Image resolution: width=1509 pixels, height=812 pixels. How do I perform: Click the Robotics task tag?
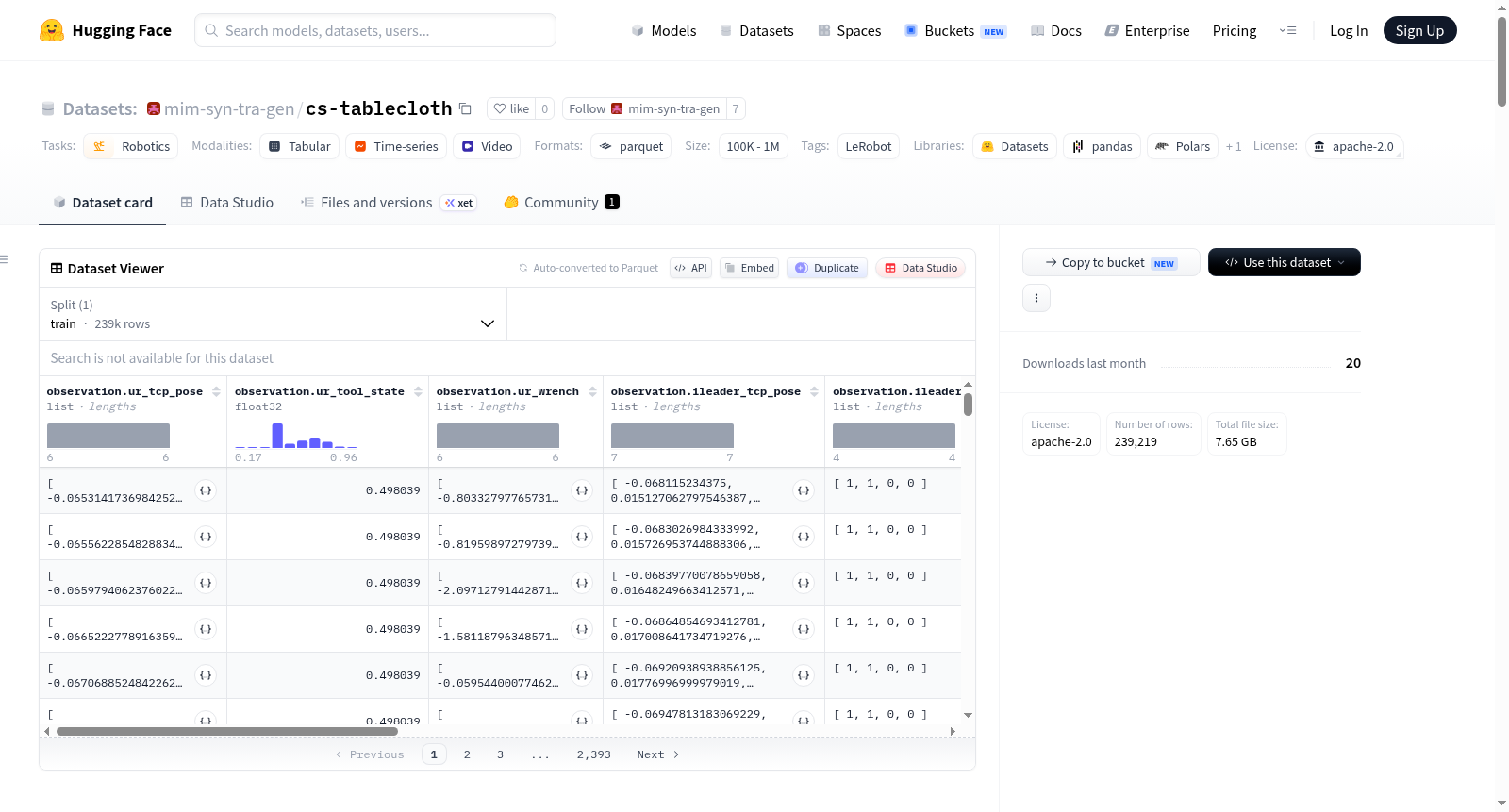(x=131, y=146)
